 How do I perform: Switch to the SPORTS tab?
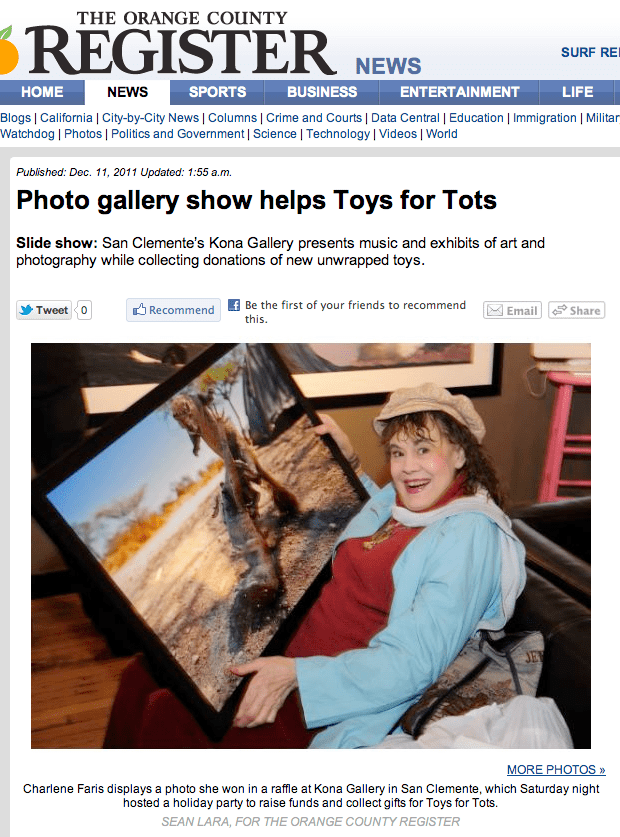tap(217, 92)
